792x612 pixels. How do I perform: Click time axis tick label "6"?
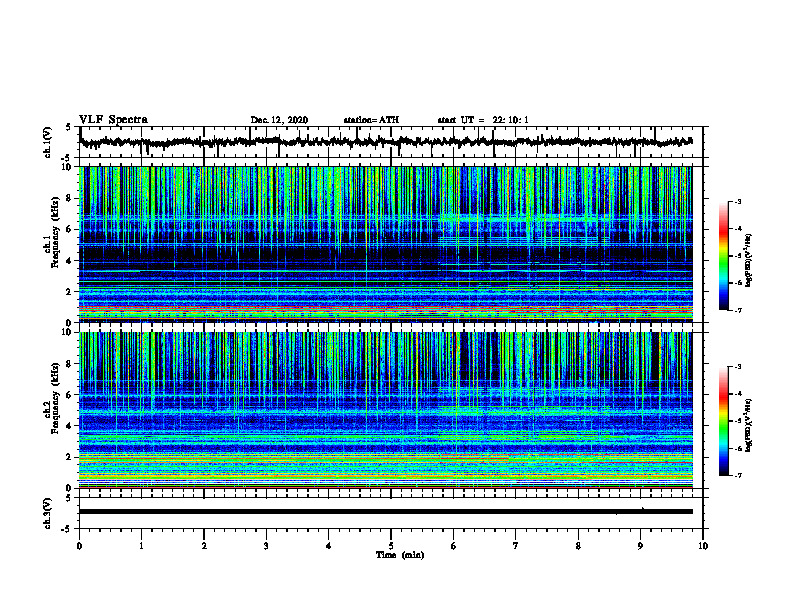(x=454, y=546)
